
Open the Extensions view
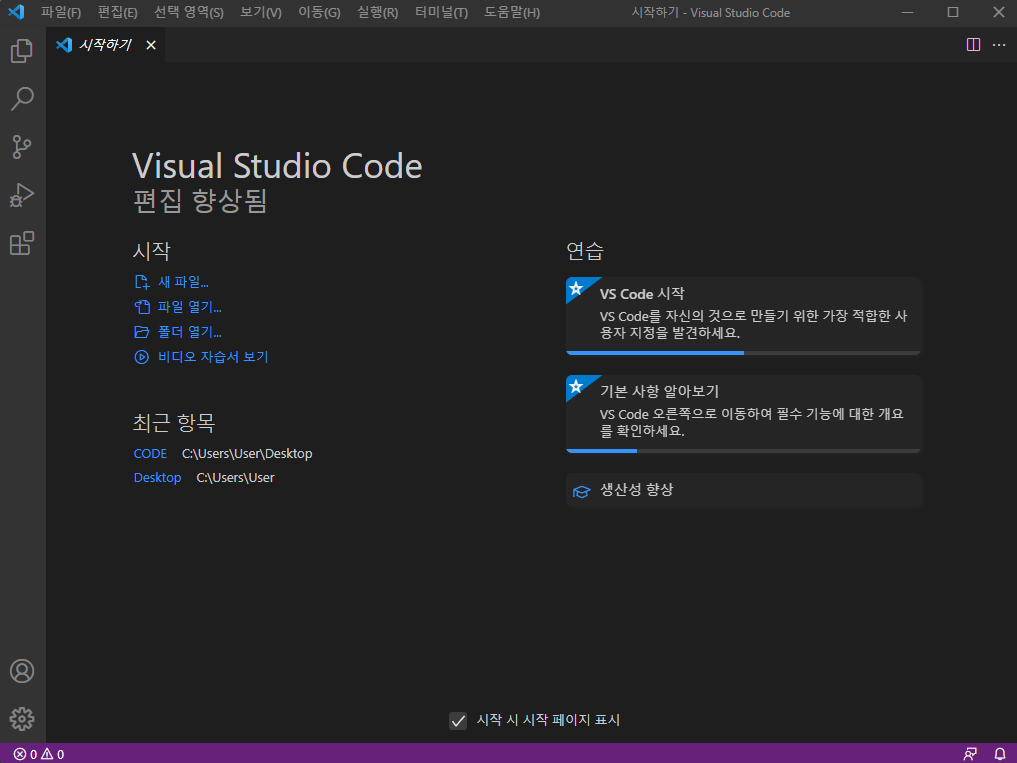22,243
